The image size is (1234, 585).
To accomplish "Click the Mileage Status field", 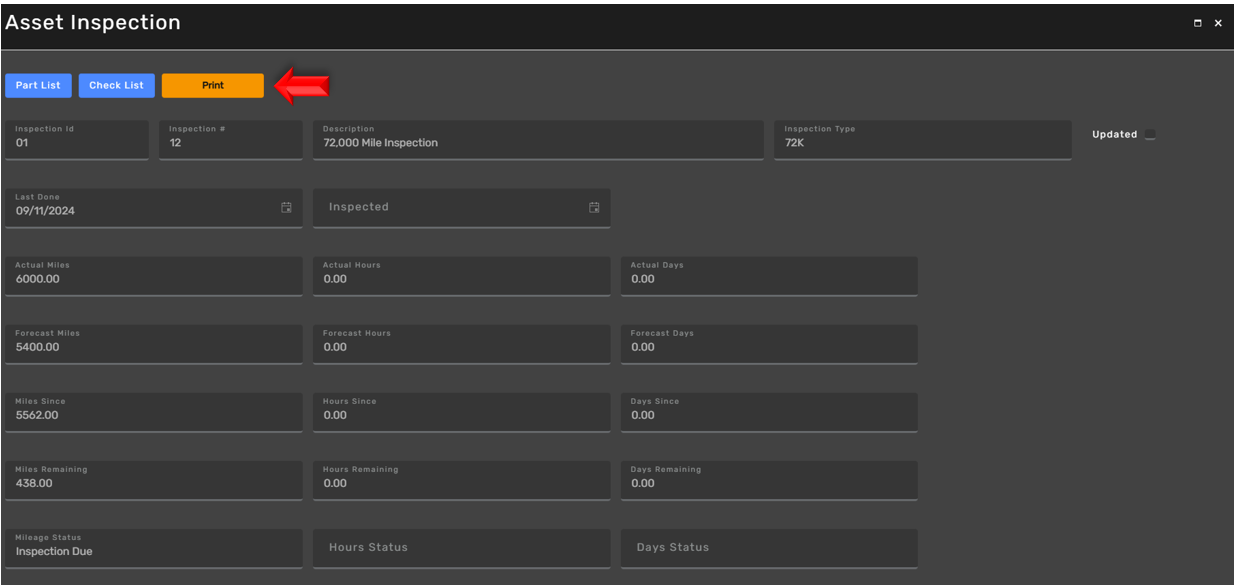I will click(154, 548).
